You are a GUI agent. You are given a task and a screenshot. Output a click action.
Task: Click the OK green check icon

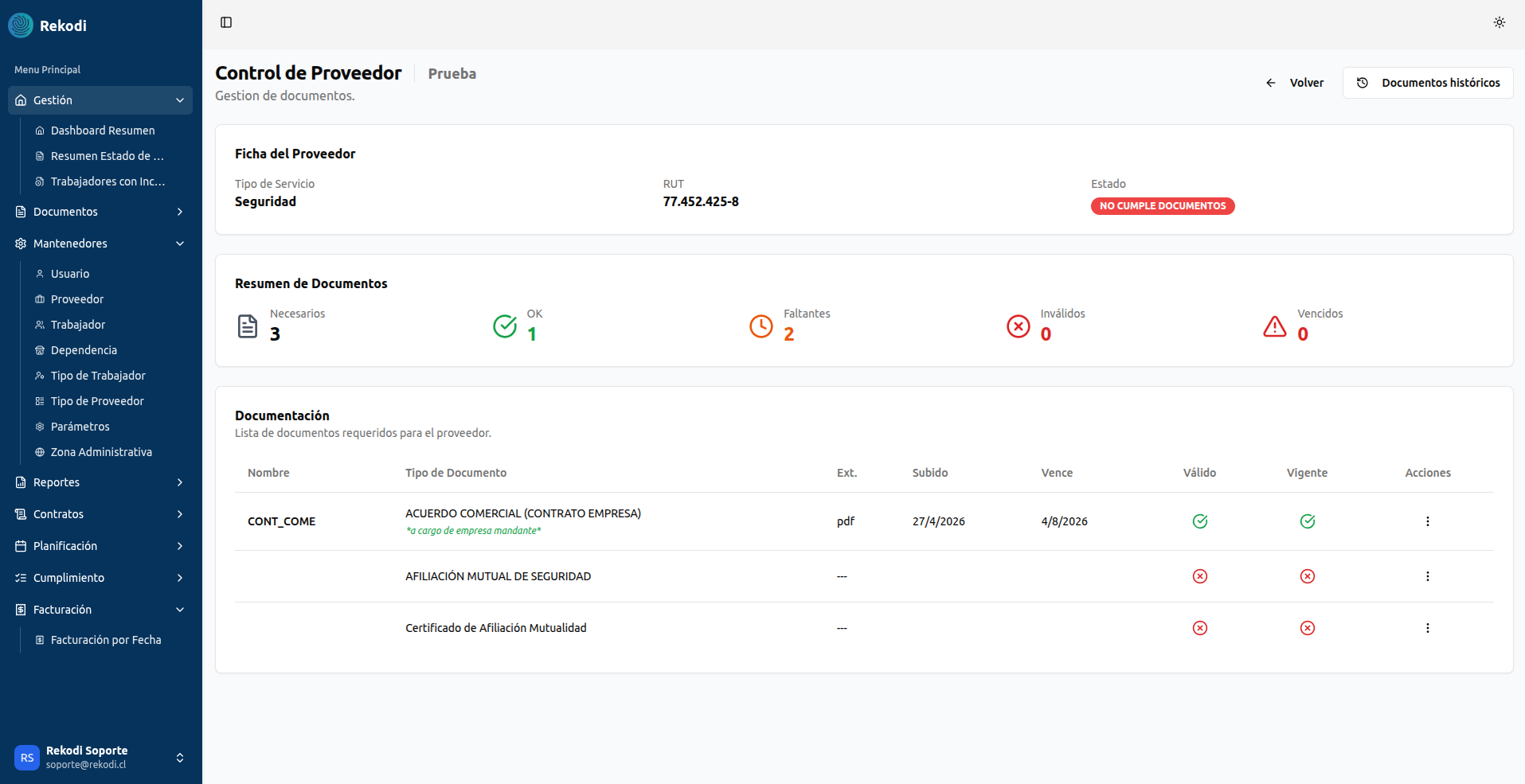(505, 326)
